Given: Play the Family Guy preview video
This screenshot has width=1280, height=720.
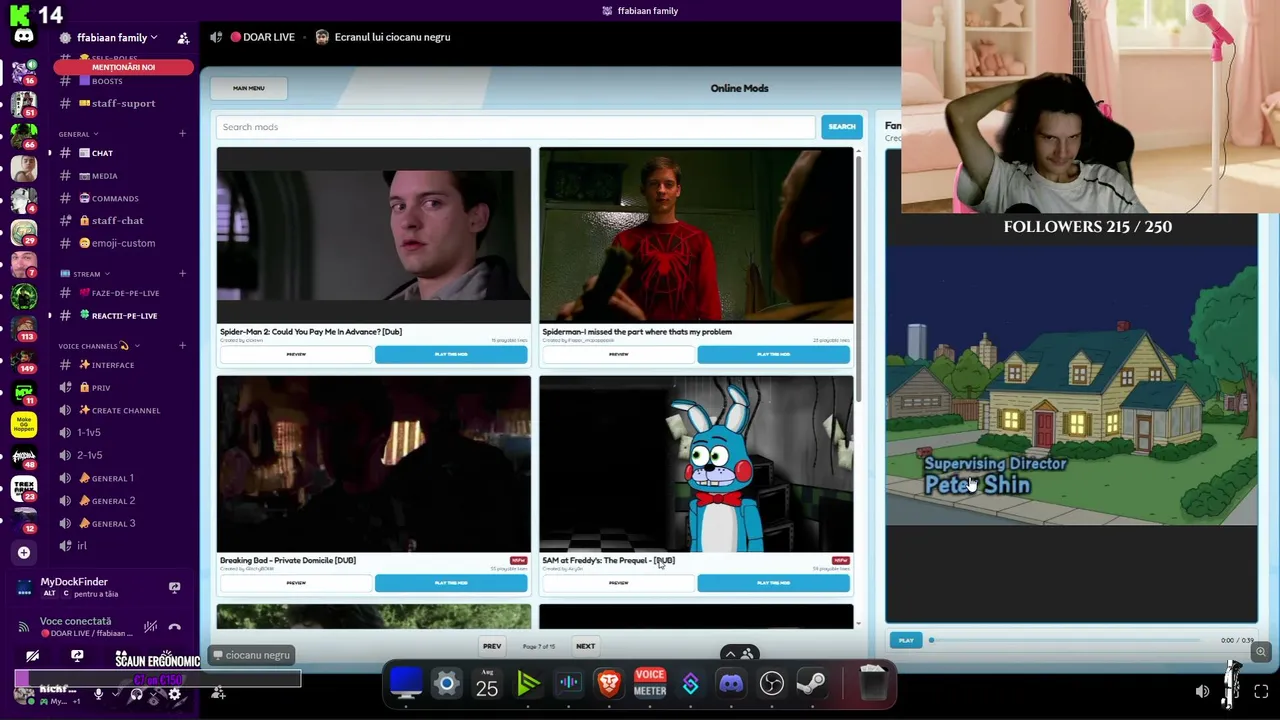Looking at the screenshot, I should click(906, 640).
